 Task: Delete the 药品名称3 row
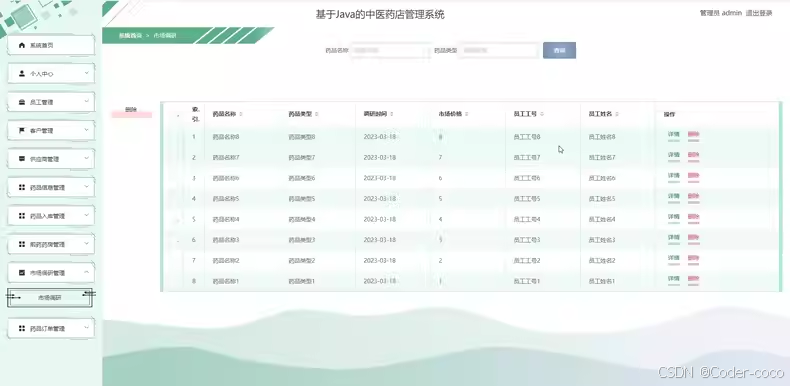tap(693, 238)
